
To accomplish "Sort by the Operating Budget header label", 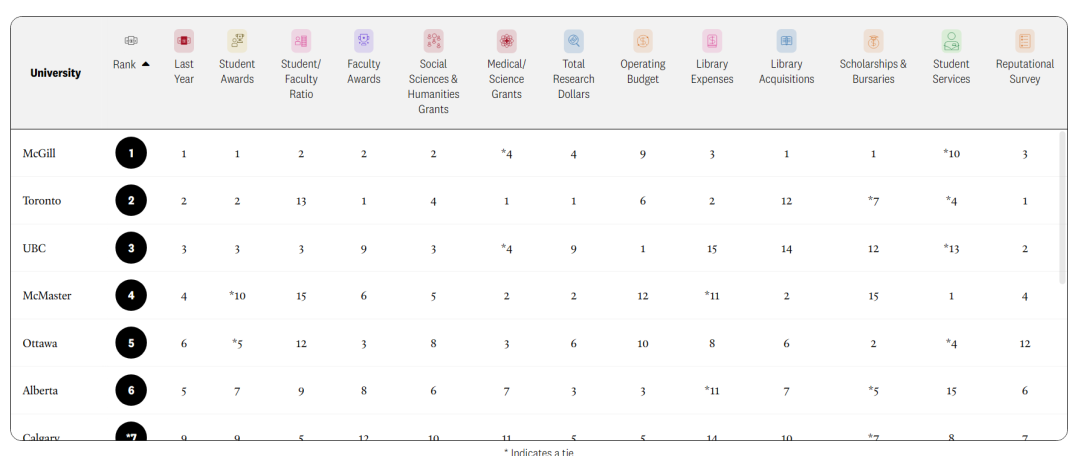I will pos(643,72).
